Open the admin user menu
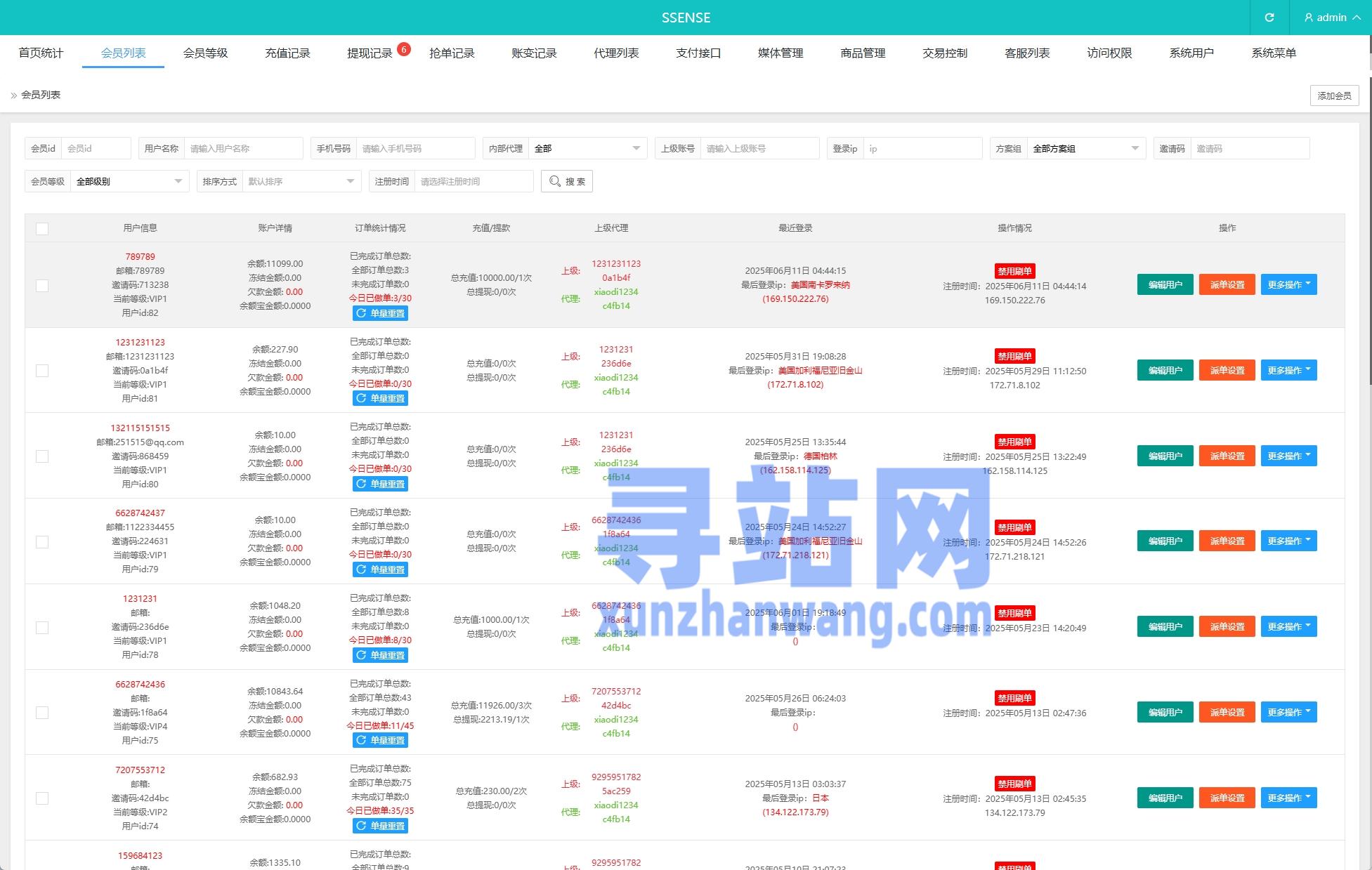Viewport: 1372px width, 870px height. 1331,18
